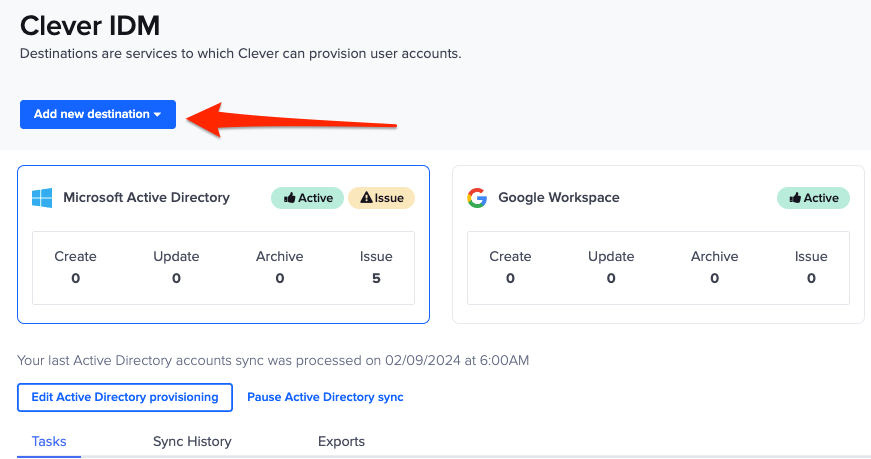Switch to the Tasks tab
The height and width of the screenshot is (459, 871).
click(49, 441)
